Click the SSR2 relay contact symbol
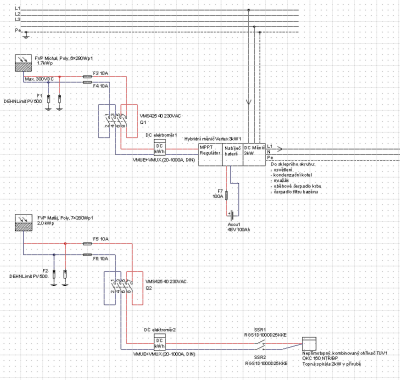The height and width of the screenshot is (380, 400). pyautogui.click(x=260, y=349)
